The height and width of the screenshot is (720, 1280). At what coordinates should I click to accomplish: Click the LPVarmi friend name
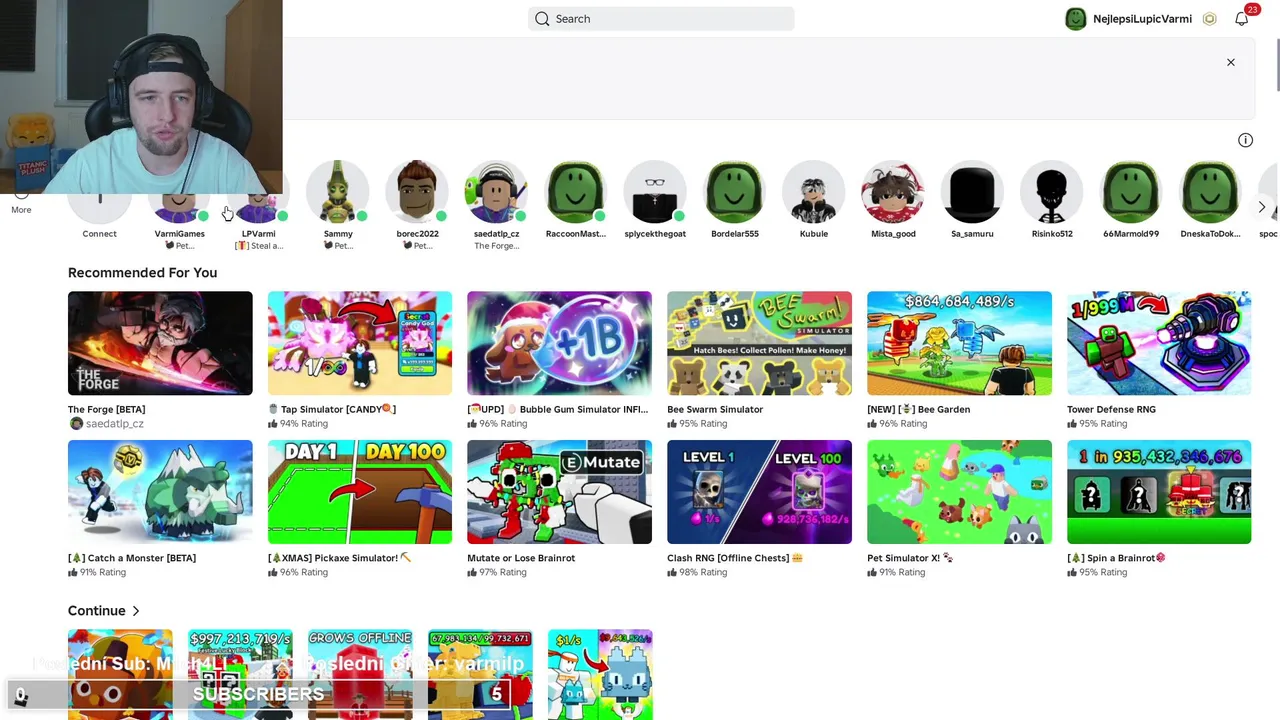[x=258, y=234]
